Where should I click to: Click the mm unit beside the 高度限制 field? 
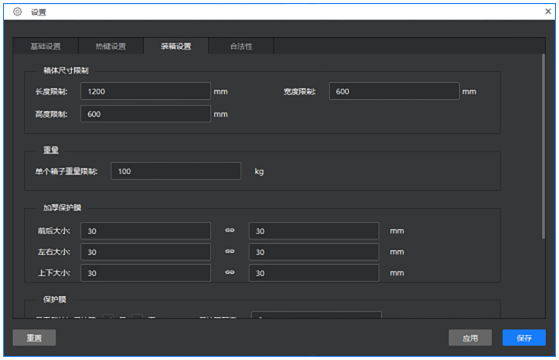pos(221,114)
